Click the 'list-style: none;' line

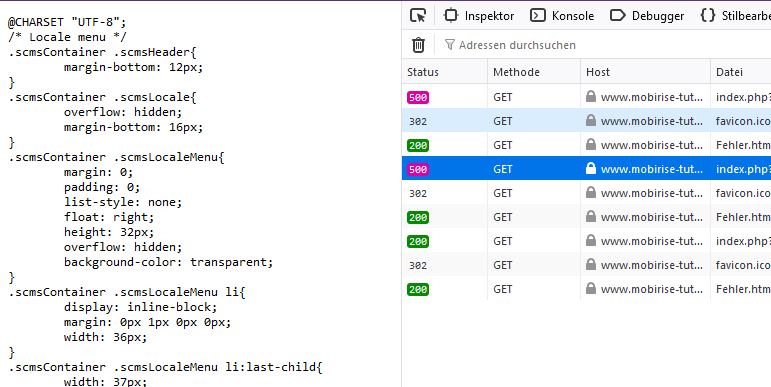[x=123, y=202]
